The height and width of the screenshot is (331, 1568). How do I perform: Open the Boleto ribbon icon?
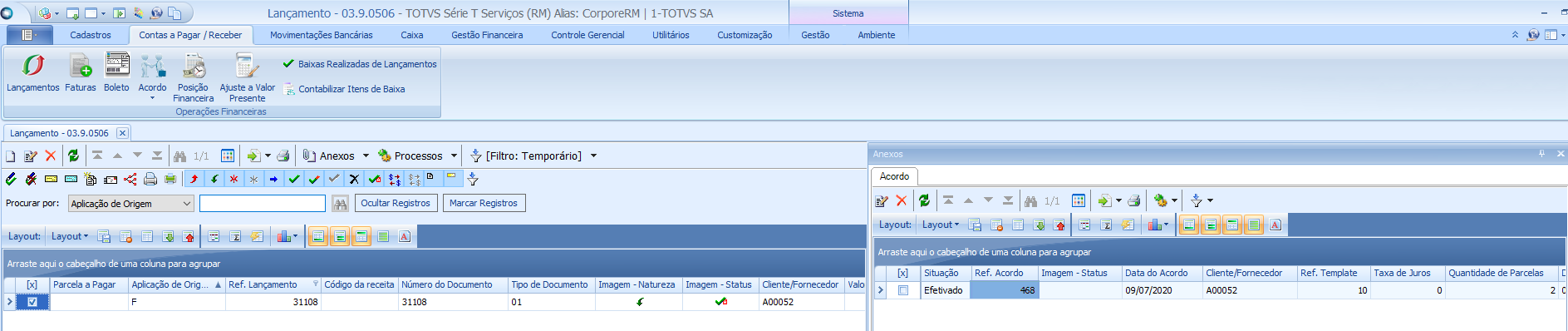point(116,72)
